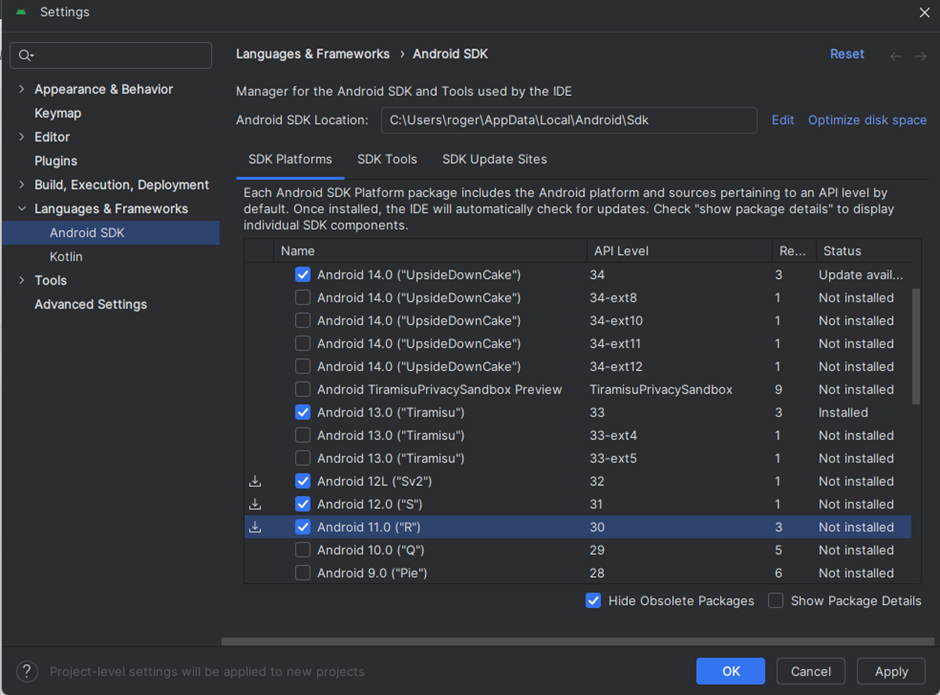Uncheck Android 11.0 R checkbox
The height and width of the screenshot is (695, 940).
click(303, 526)
